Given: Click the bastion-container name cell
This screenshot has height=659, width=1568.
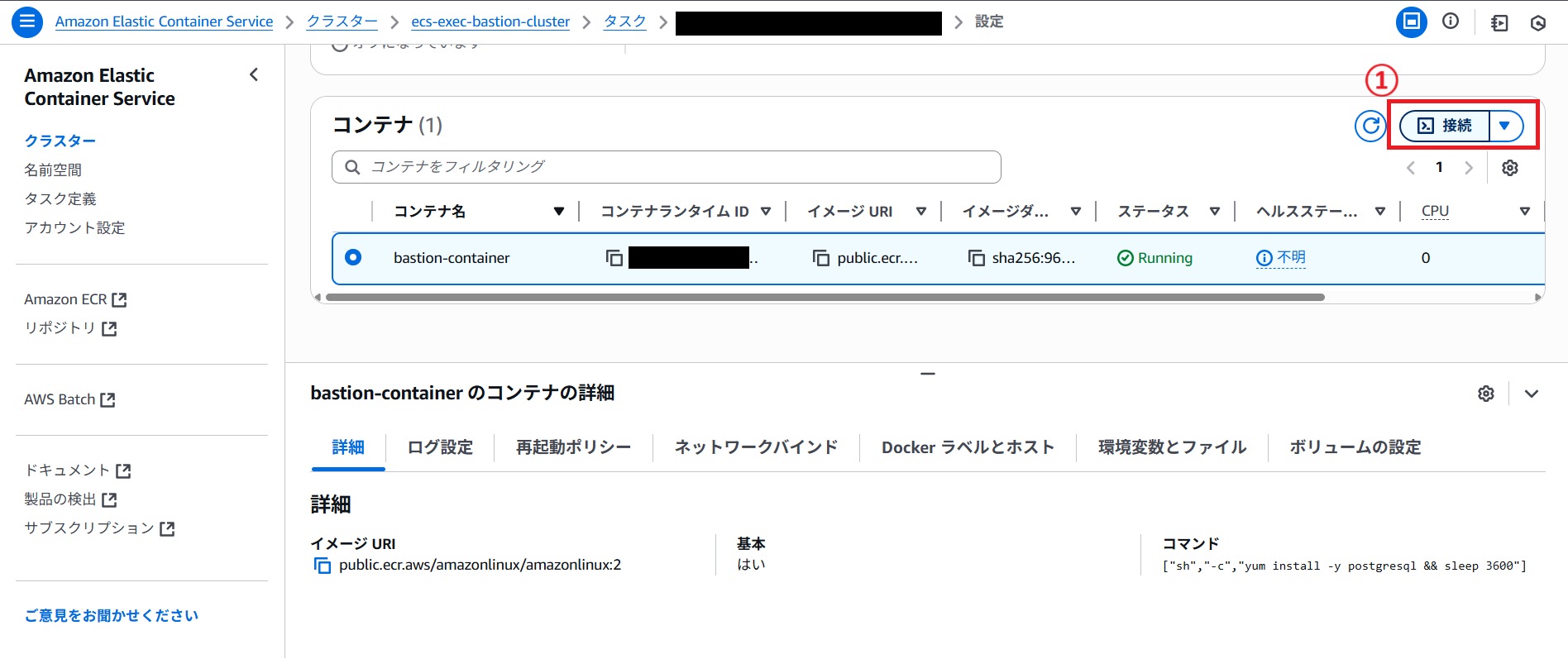Looking at the screenshot, I should (452, 258).
